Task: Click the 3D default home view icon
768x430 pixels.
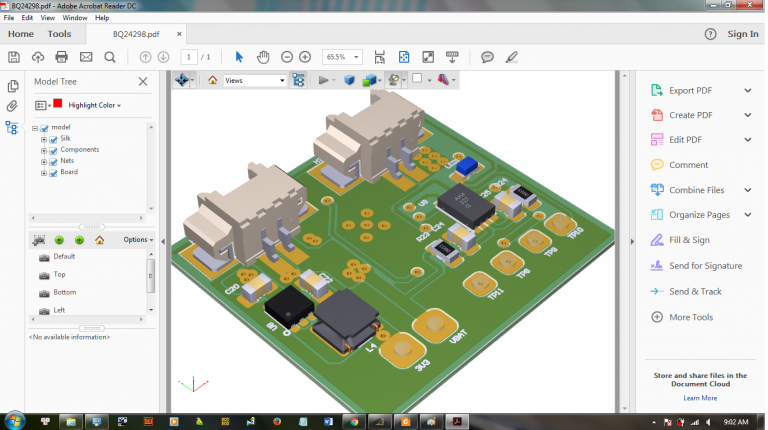Action: 212,80
